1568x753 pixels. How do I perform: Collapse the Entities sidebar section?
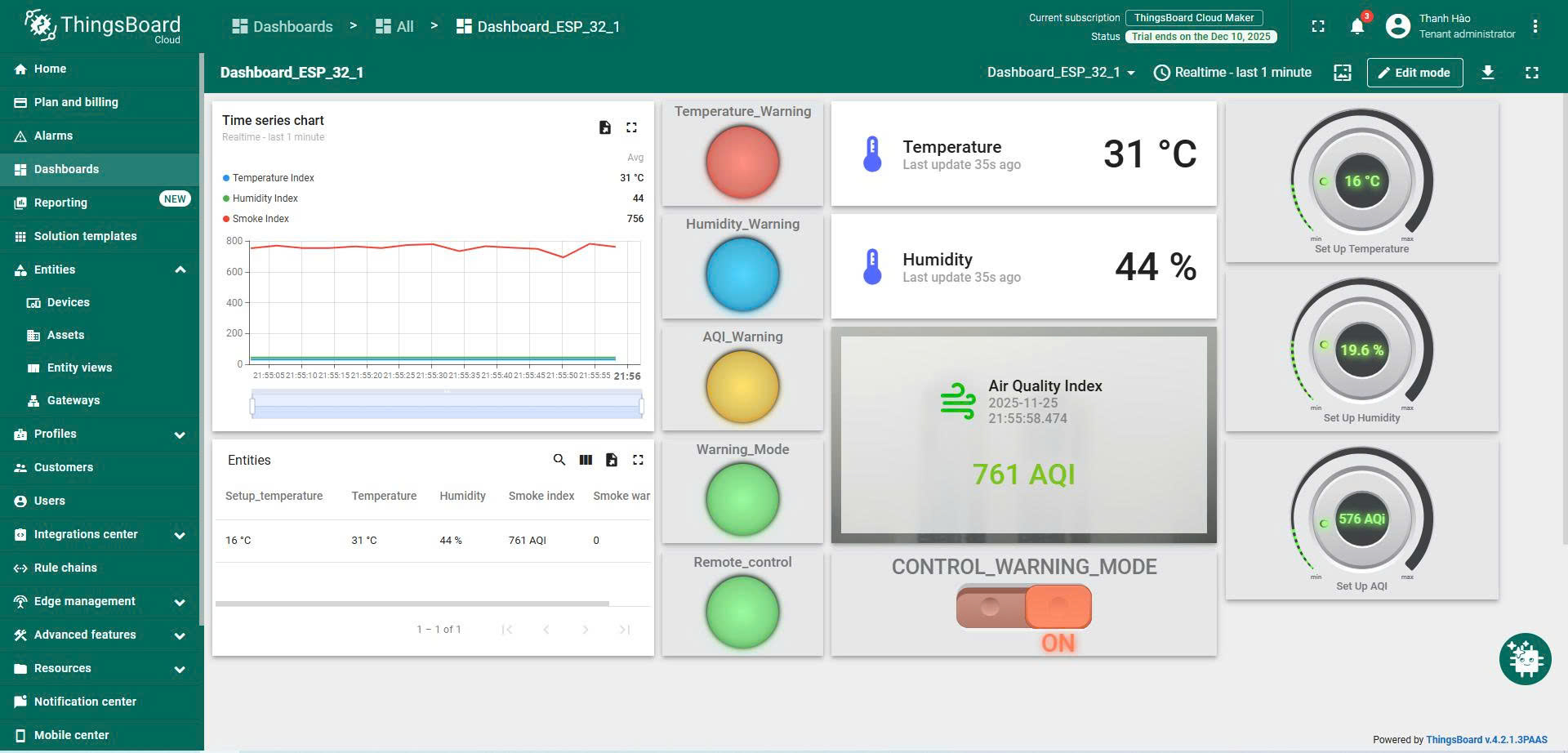click(x=180, y=270)
